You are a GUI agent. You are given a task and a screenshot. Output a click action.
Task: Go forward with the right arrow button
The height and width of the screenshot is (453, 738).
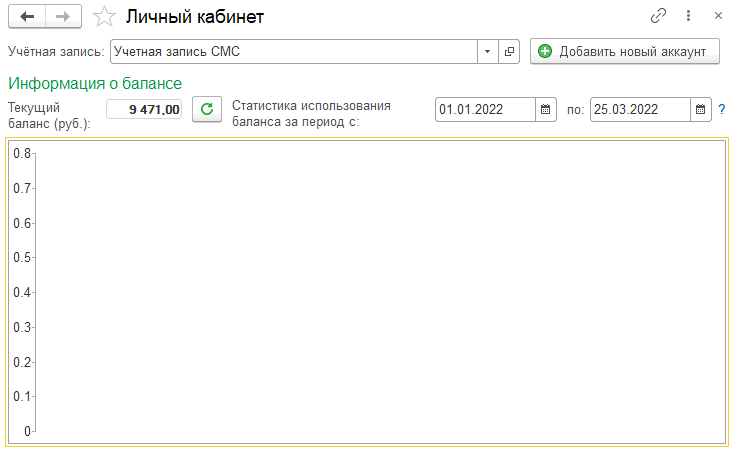(x=63, y=16)
